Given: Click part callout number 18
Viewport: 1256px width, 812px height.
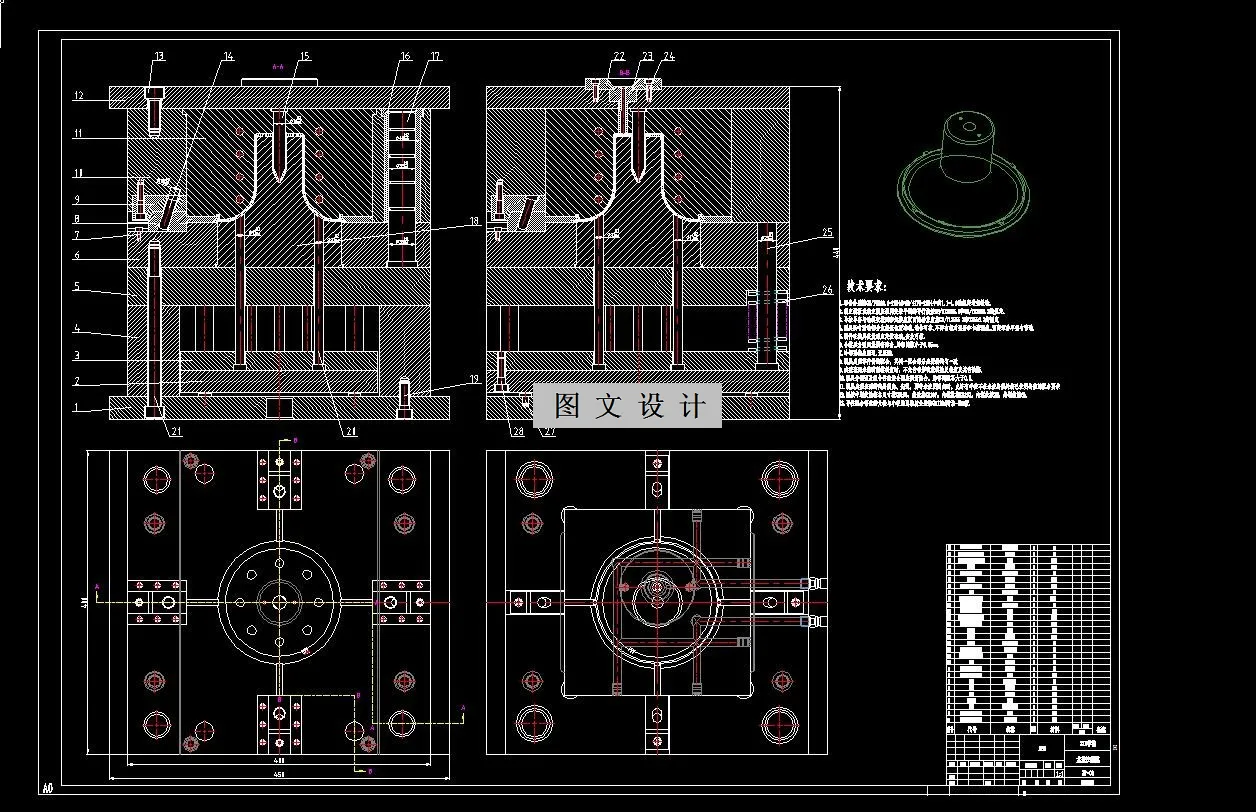Looking at the screenshot, I should (474, 221).
